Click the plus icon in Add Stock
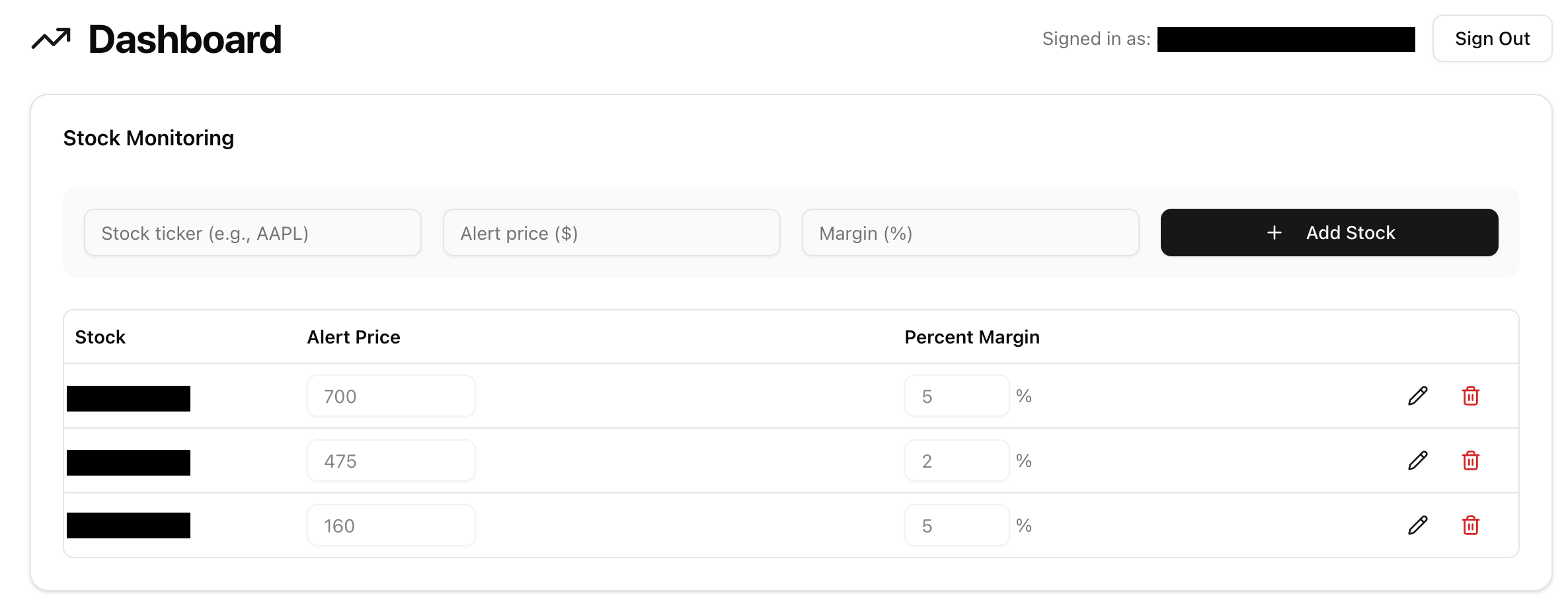Screen dimensions: 1568x613 [1274, 233]
